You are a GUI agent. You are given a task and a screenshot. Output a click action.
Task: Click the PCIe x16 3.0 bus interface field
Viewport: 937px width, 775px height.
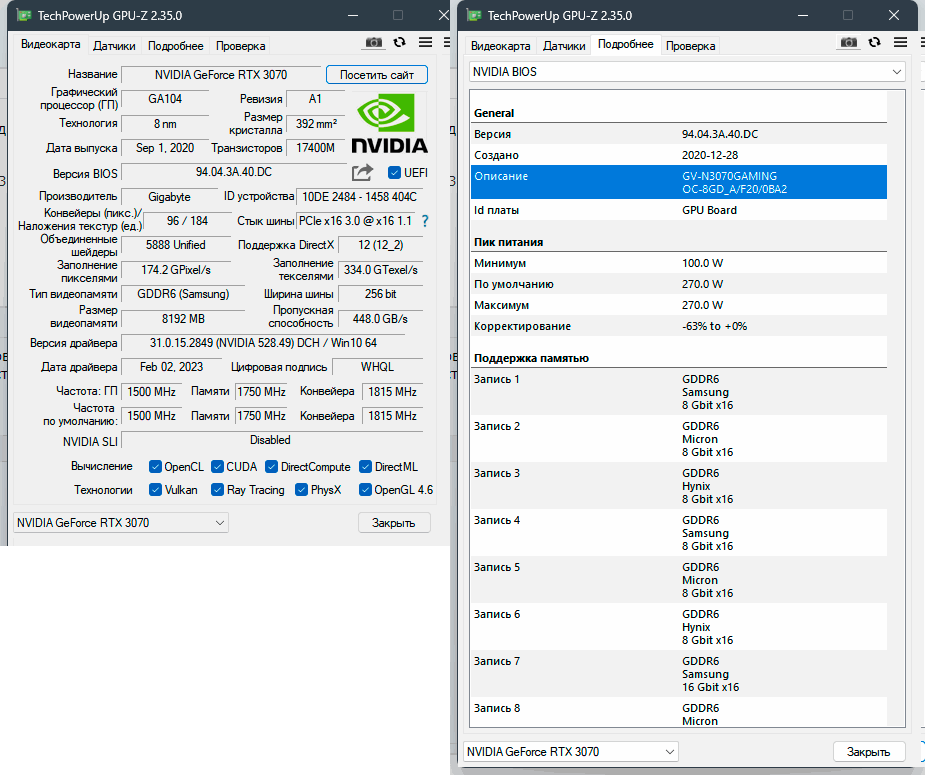tap(356, 221)
